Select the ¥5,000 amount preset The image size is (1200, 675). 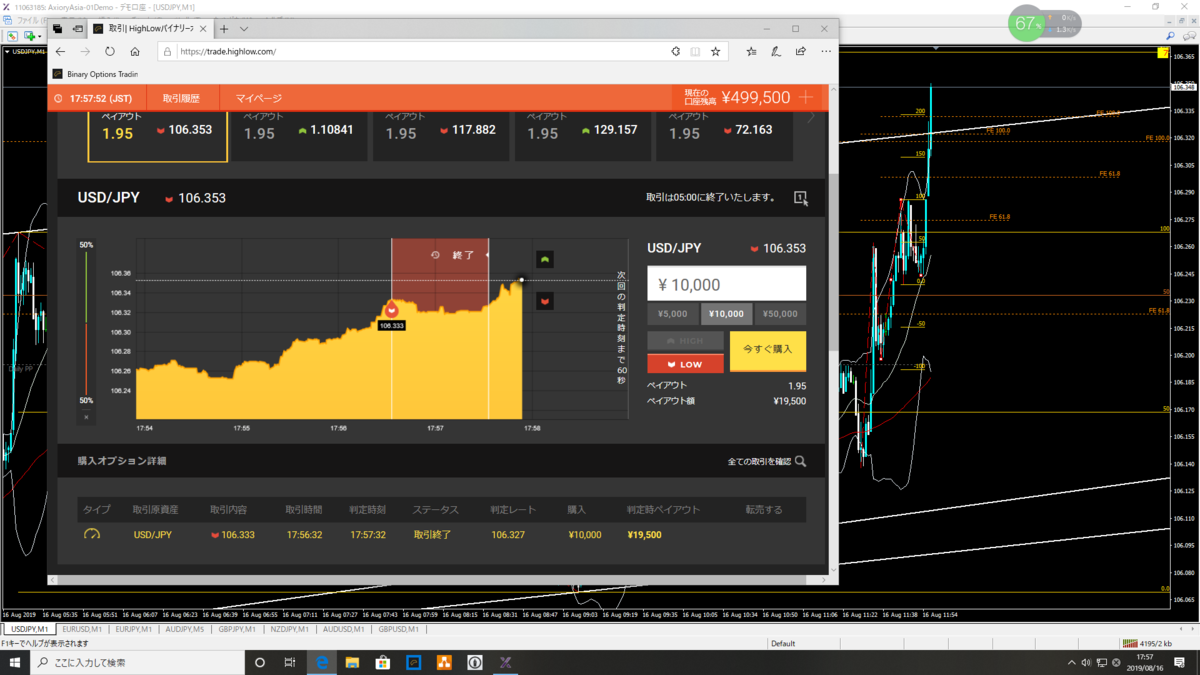pos(673,314)
